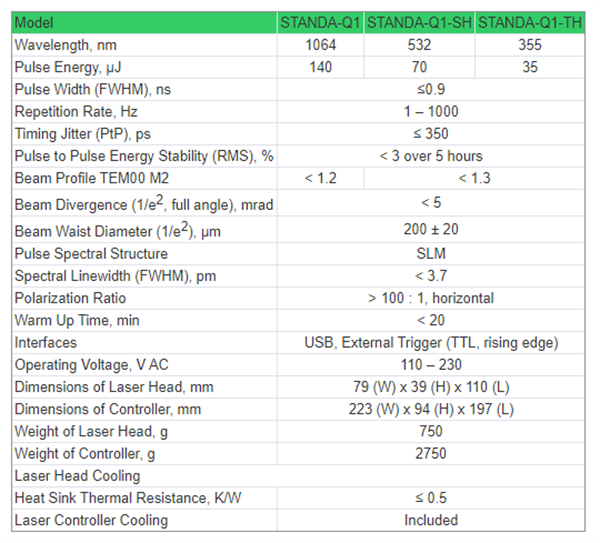Viewport: 600px width, 543px height.
Task: Click the pulse energy value 140
Action: point(320,67)
